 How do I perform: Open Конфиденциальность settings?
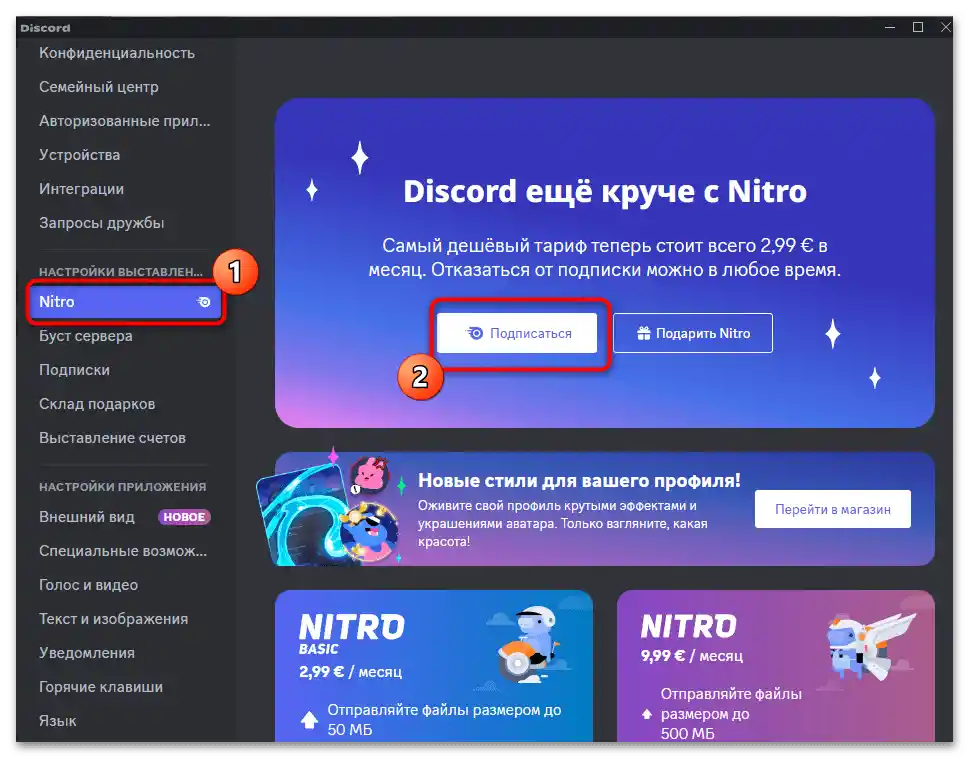[x=117, y=53]
